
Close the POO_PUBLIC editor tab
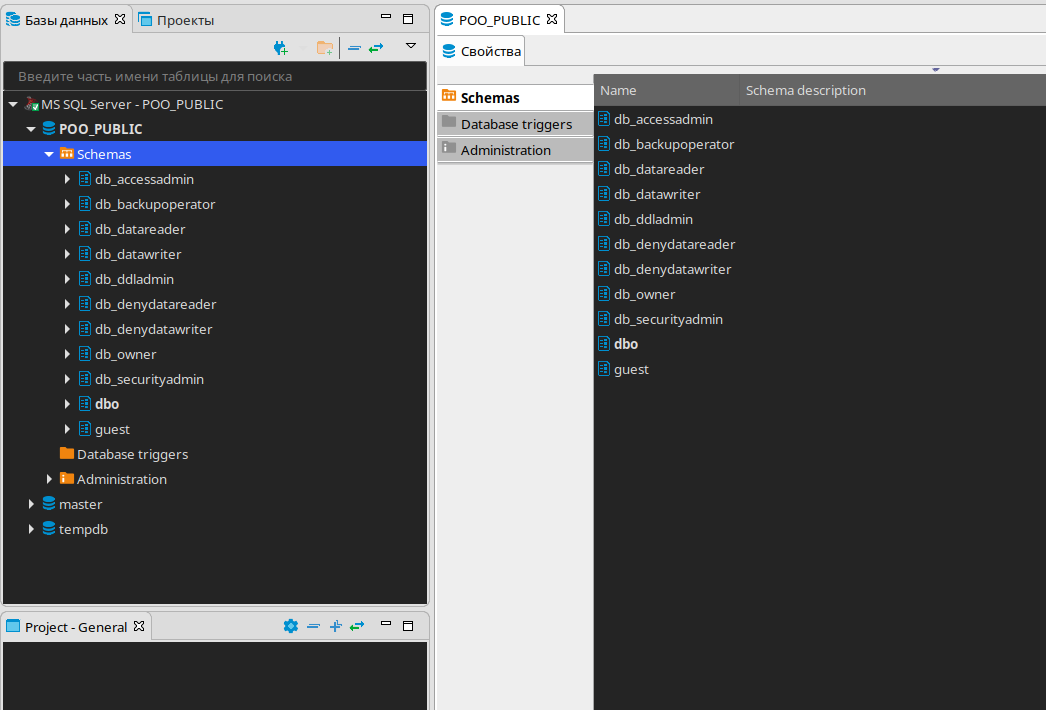point(552,19)
